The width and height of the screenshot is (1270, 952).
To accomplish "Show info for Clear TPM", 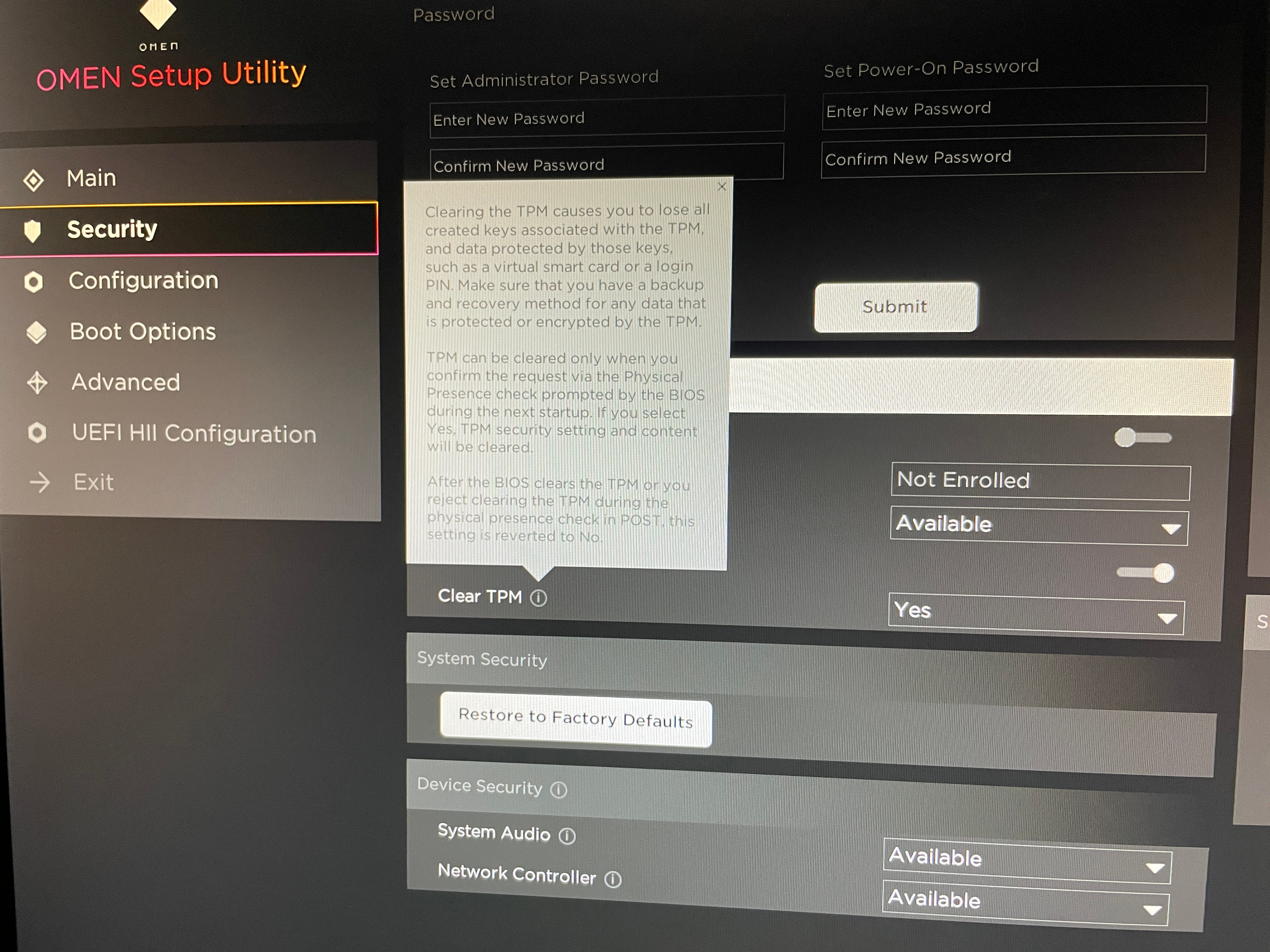I will click(539, 598).
